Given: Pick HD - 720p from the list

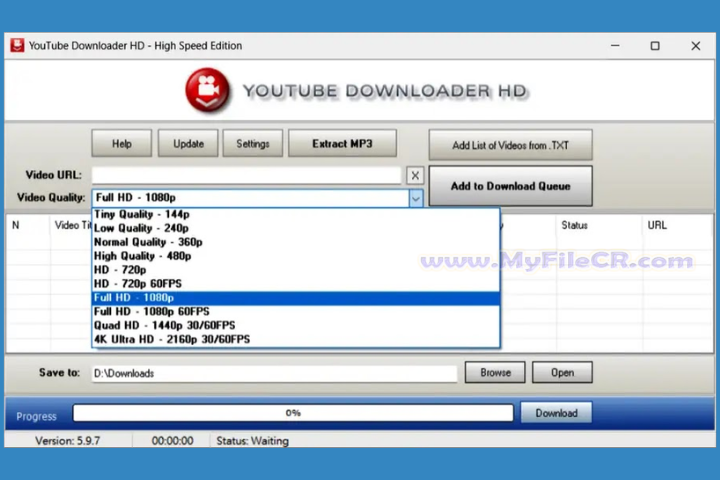Looking at the screenshot, I should [x=296, y=270].
